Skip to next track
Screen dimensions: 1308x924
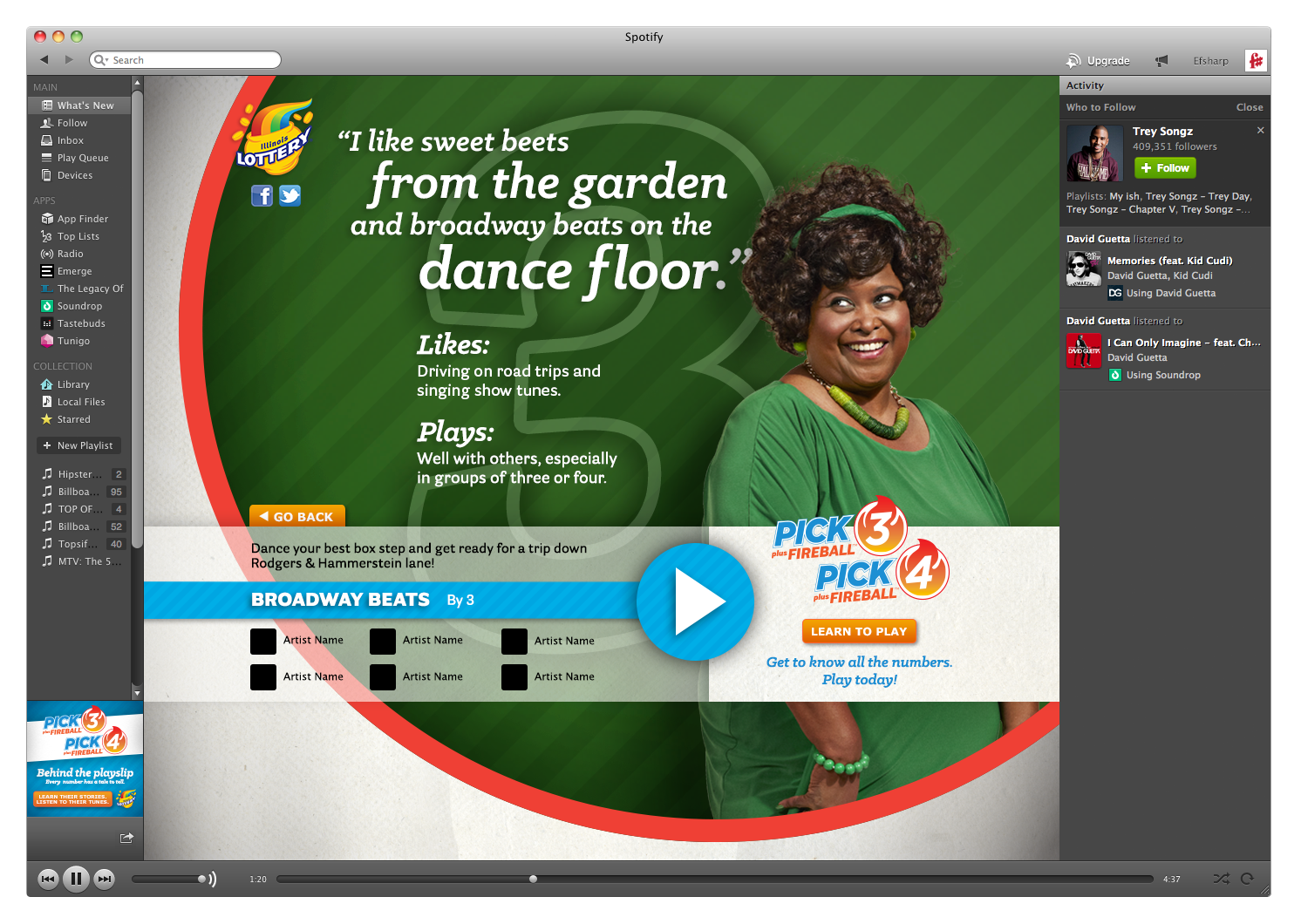click(105, 879)
